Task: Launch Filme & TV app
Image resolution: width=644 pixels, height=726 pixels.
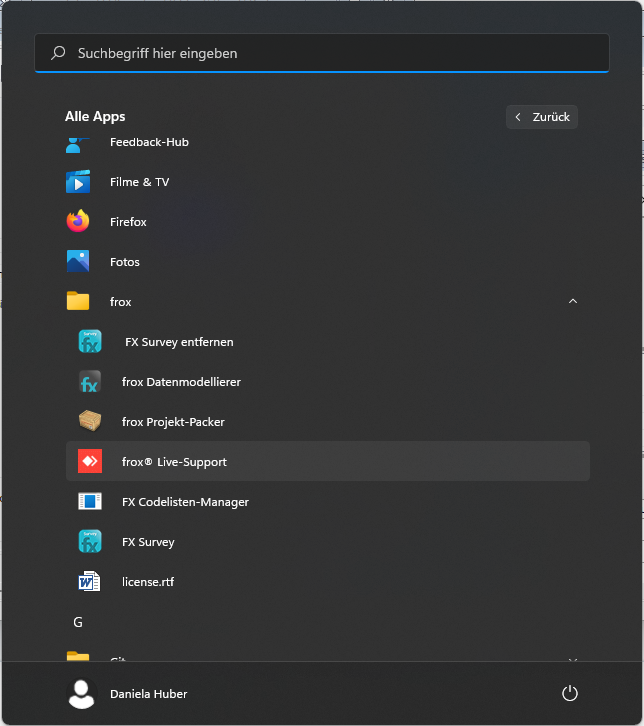Action: 139,182
